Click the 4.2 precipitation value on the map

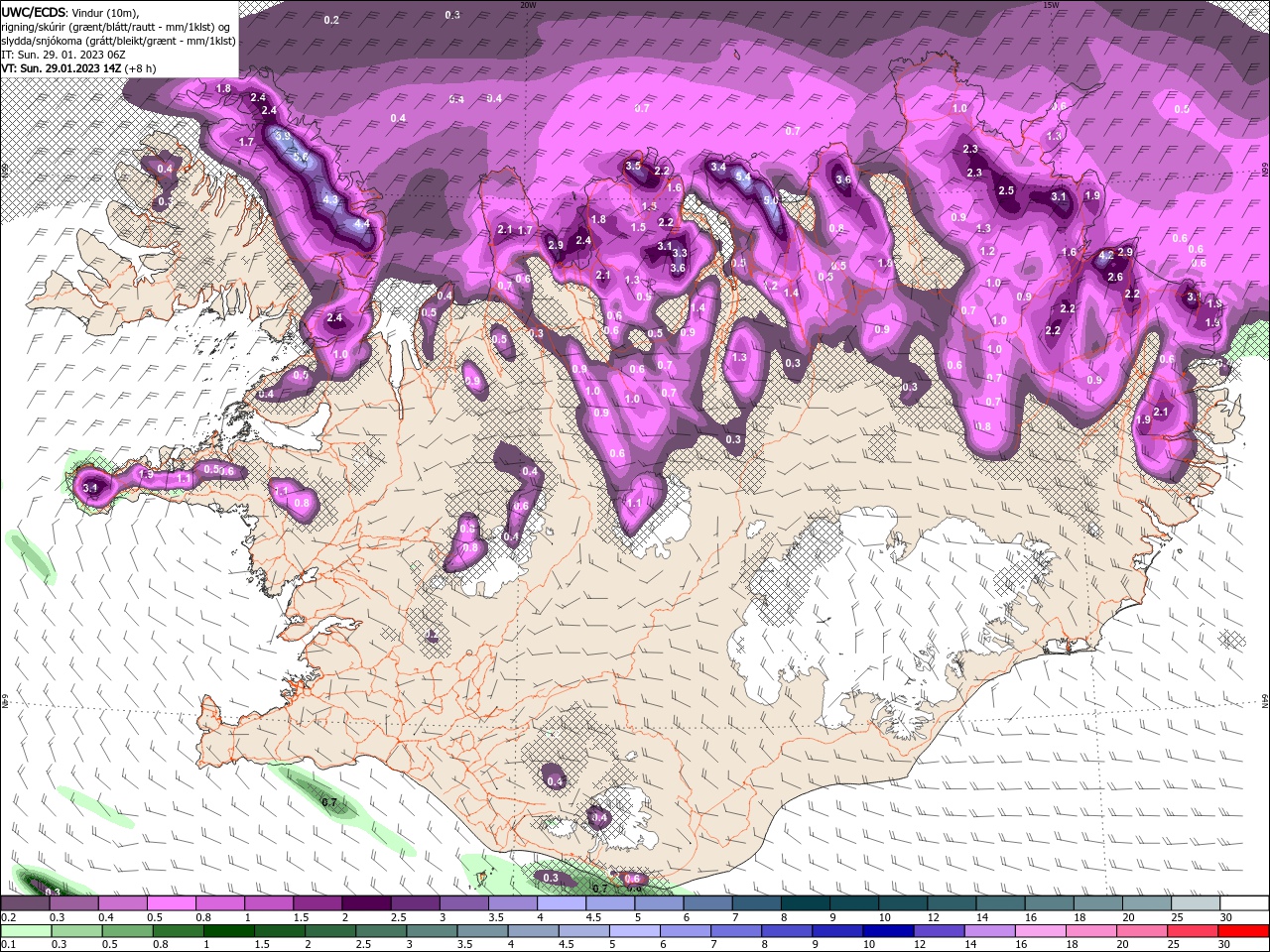[1106, 255]
